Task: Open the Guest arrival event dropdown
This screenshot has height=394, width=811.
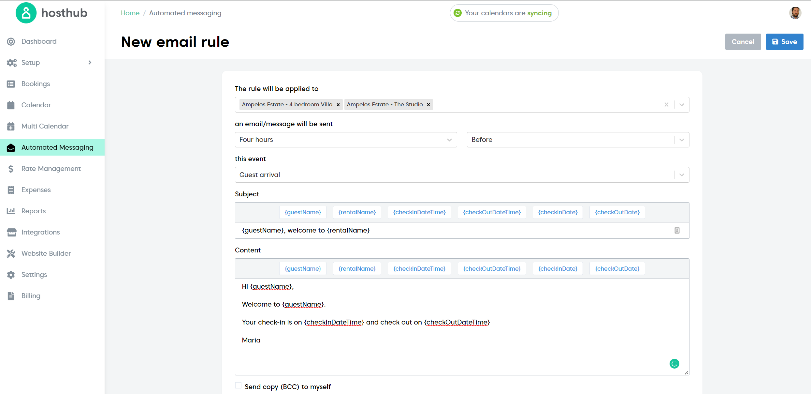Action: pos(462,175)
